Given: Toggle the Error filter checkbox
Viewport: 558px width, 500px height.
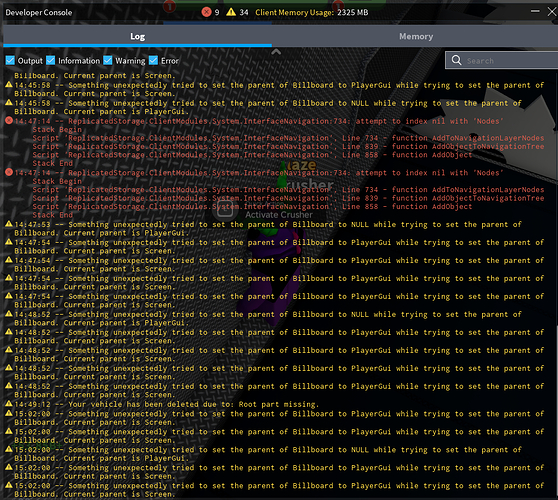Looking at the screenshot, I should click(153, 60).
